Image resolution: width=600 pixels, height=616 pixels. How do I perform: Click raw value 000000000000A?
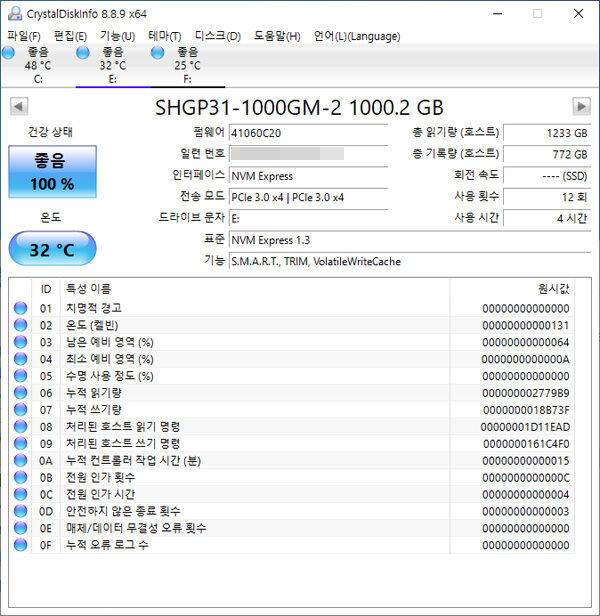[526, 359]
